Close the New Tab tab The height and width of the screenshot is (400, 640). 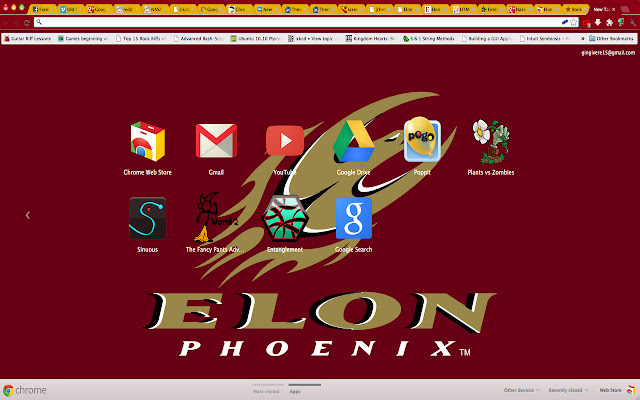tap(613, 9)
